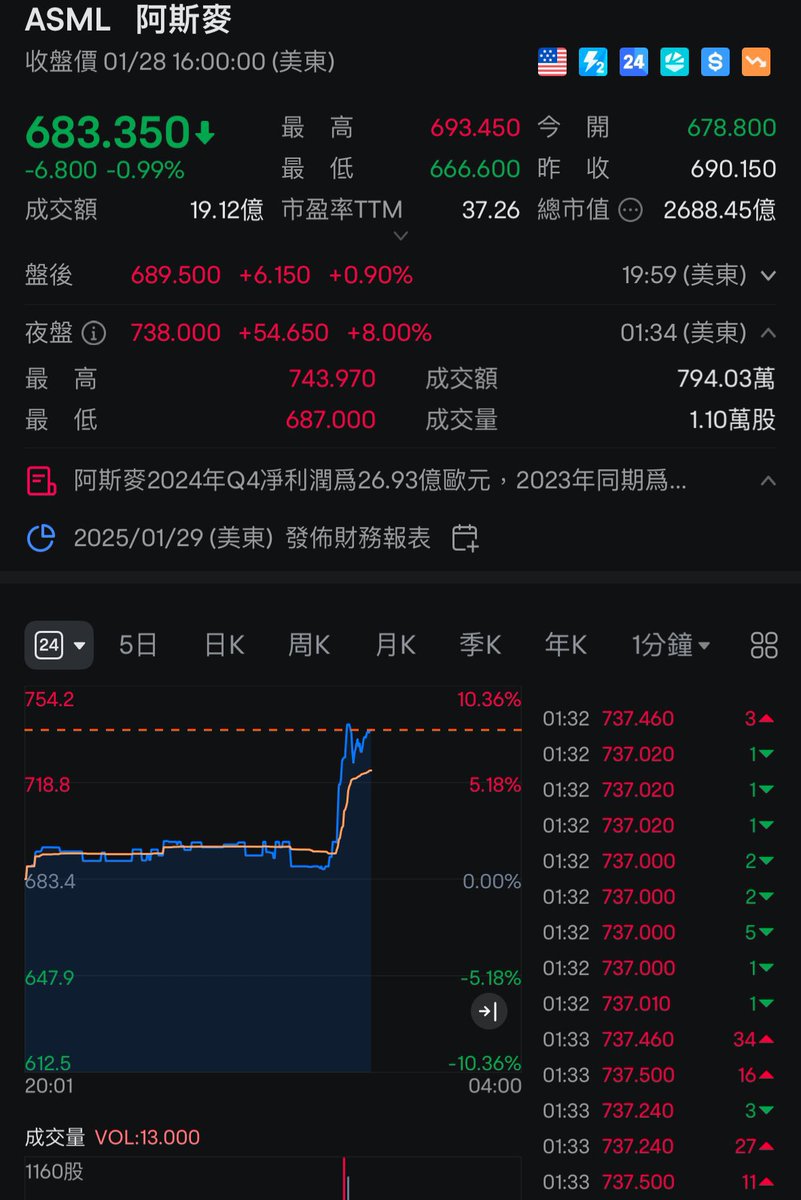Viewport: 801px width, 1200px height.
Task: Tap the after-hours price 689.500
Action: coord(176,275)
